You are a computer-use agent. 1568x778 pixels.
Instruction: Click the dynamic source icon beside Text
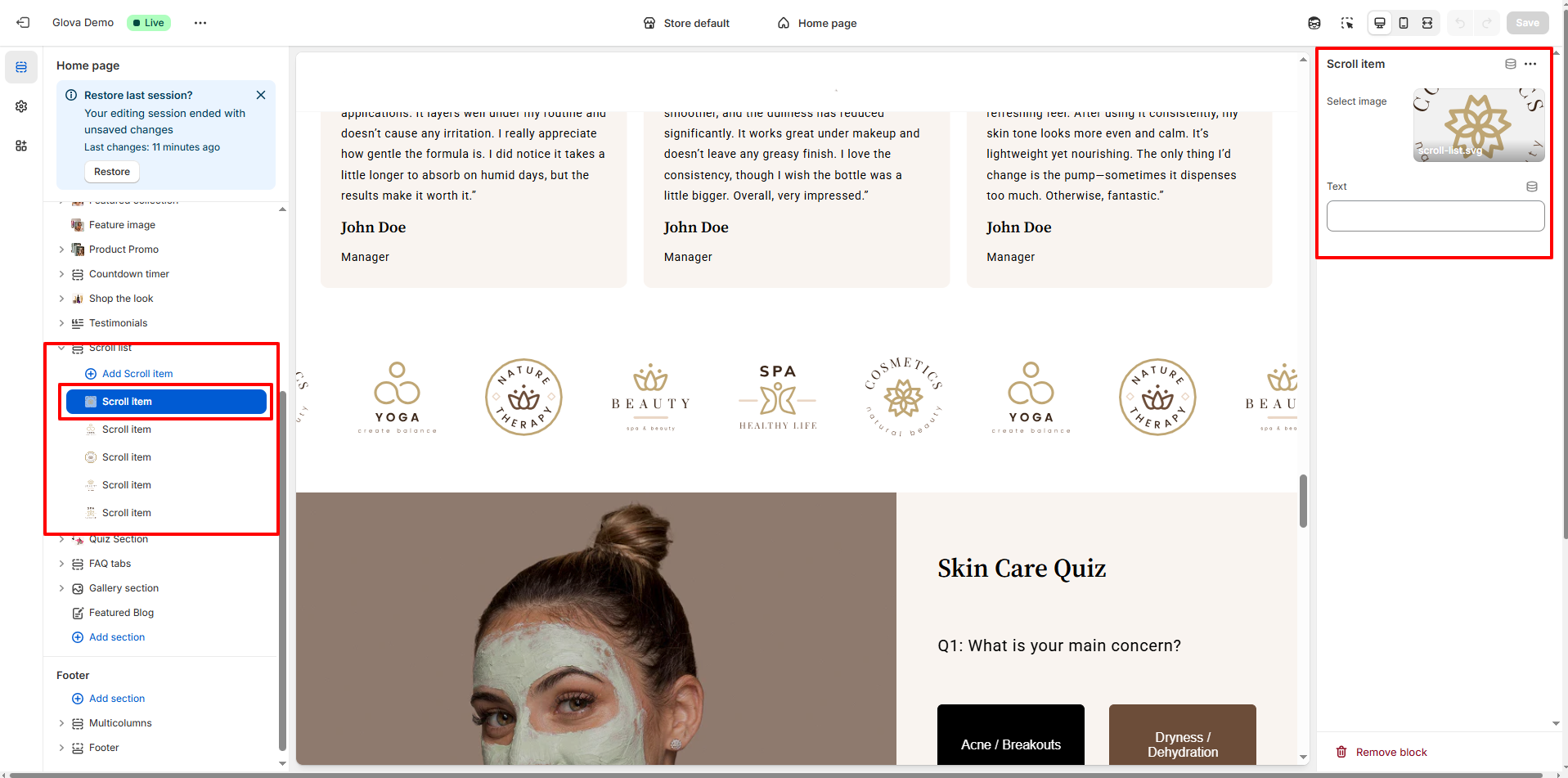(x=1532, y=187)
